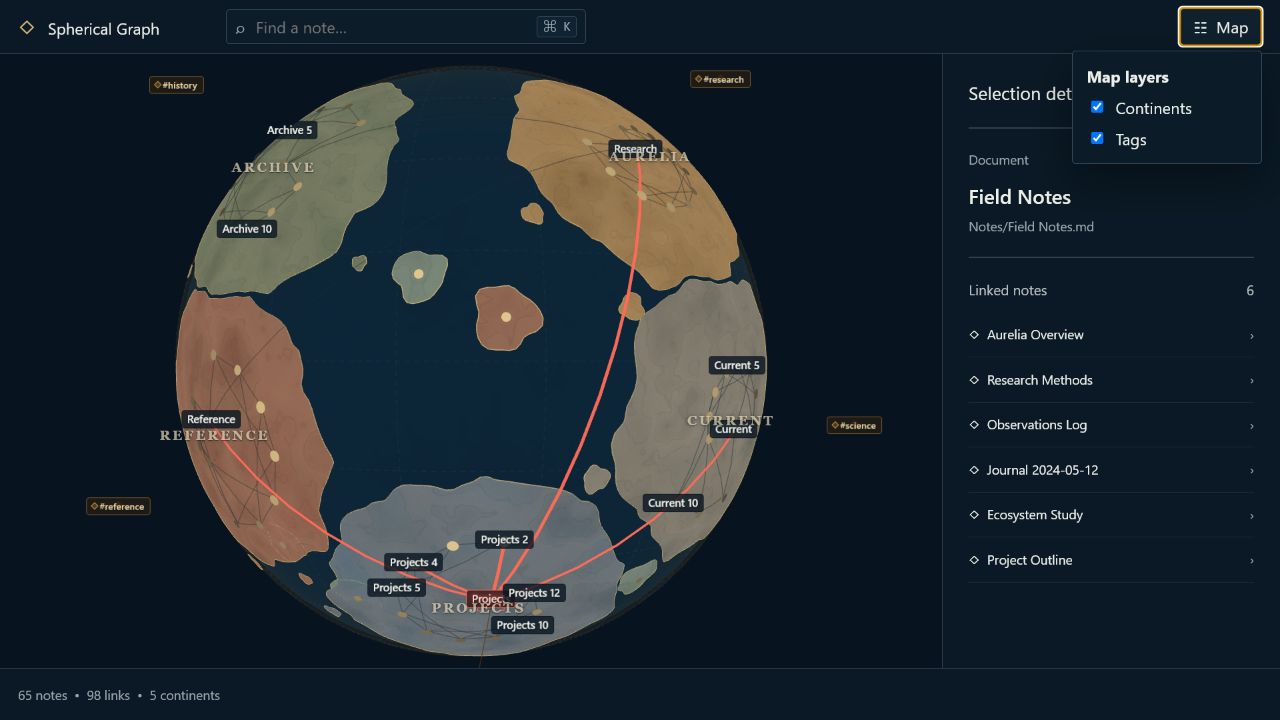
Task: Click the CURRENT continent name
Action: click(x=731, y=420)
